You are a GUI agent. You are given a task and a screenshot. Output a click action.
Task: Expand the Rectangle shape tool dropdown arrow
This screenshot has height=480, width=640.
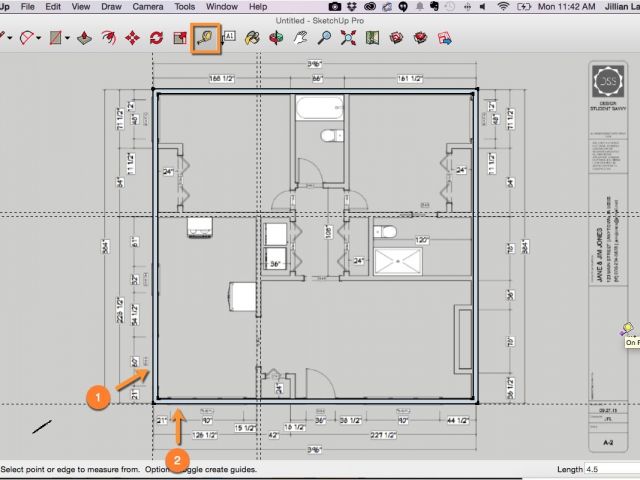tap(66, 39)
